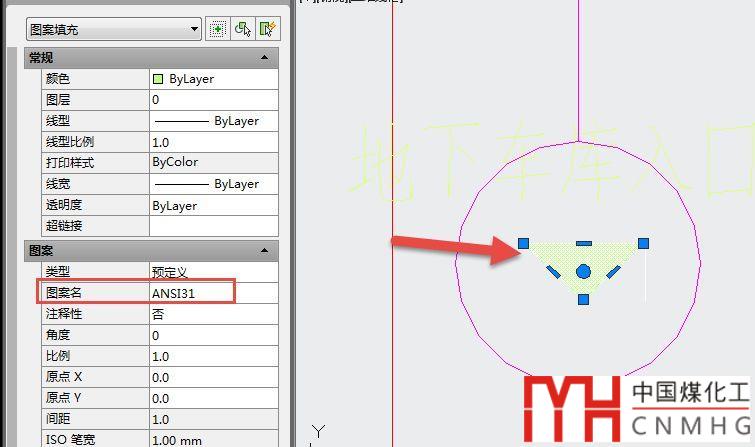Click the Select Objects icon
This screenshot has height=447, width=755.
pyautogui.click(x=243, y=29)
